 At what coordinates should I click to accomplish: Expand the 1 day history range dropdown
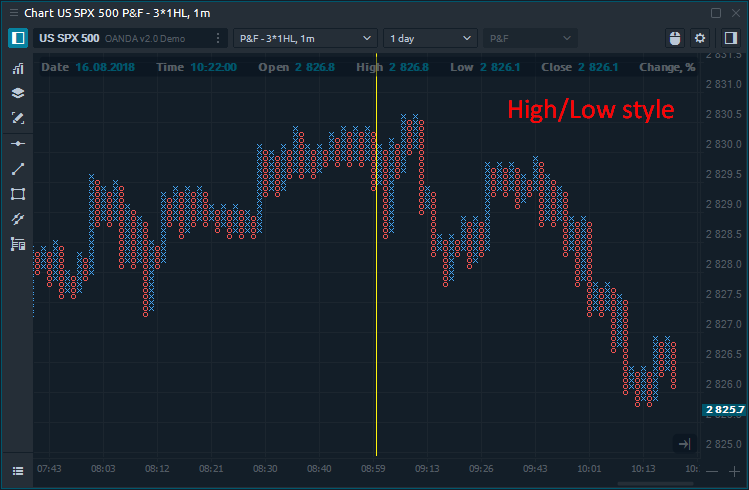point(430,38)
